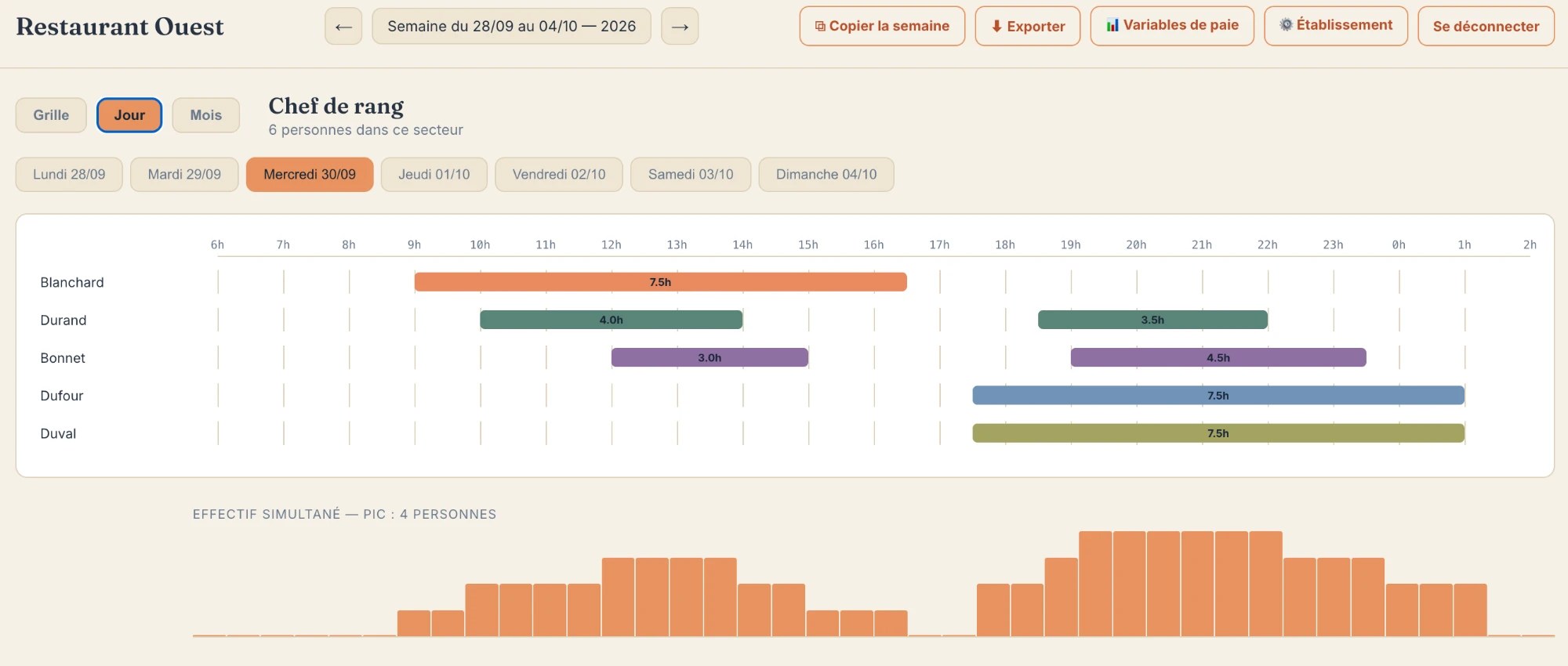
Task: Open Durand's green 3.5h evening shift
Action: point(1152,320)
